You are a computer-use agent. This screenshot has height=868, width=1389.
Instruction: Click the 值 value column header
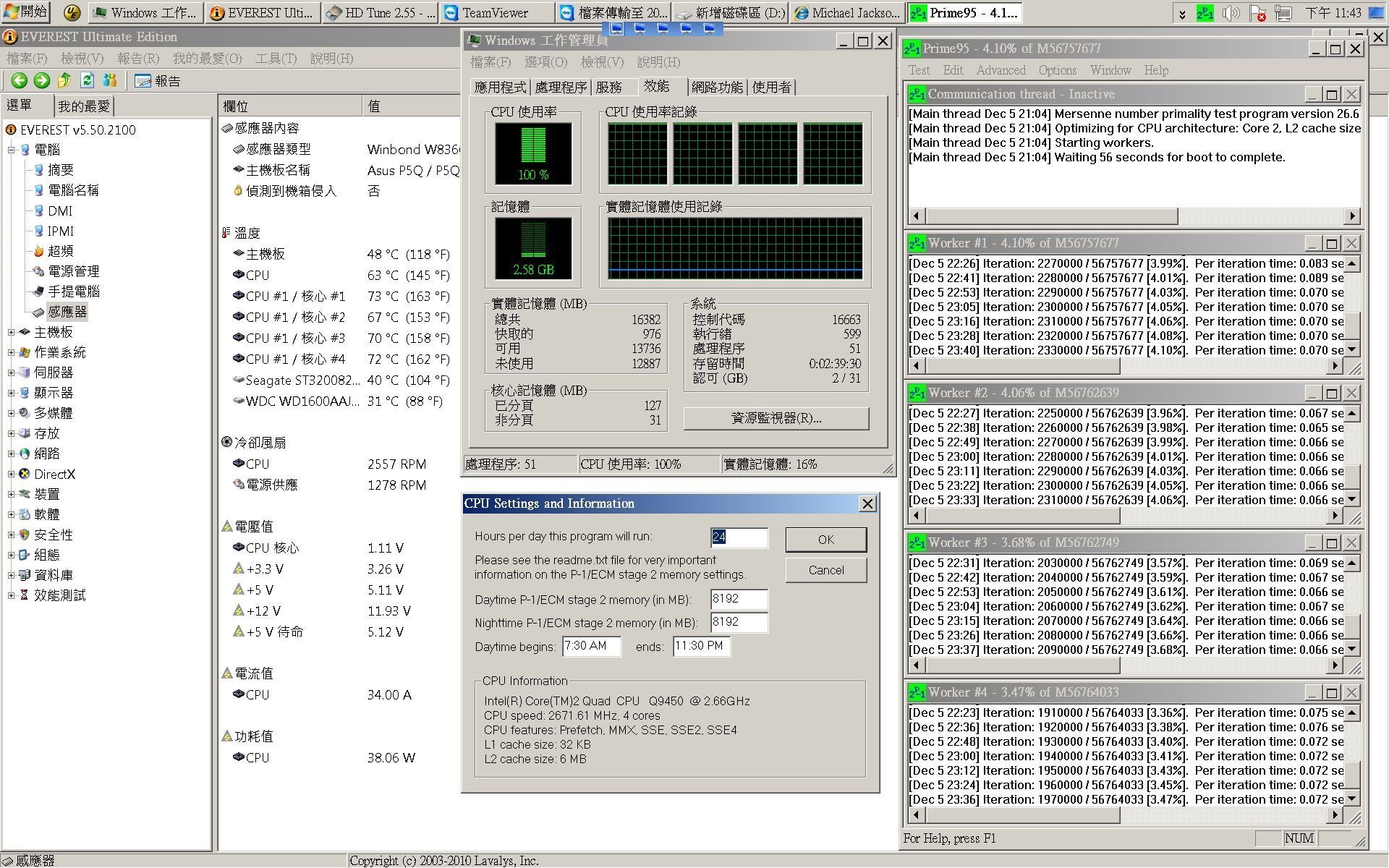tap(411, 106)
